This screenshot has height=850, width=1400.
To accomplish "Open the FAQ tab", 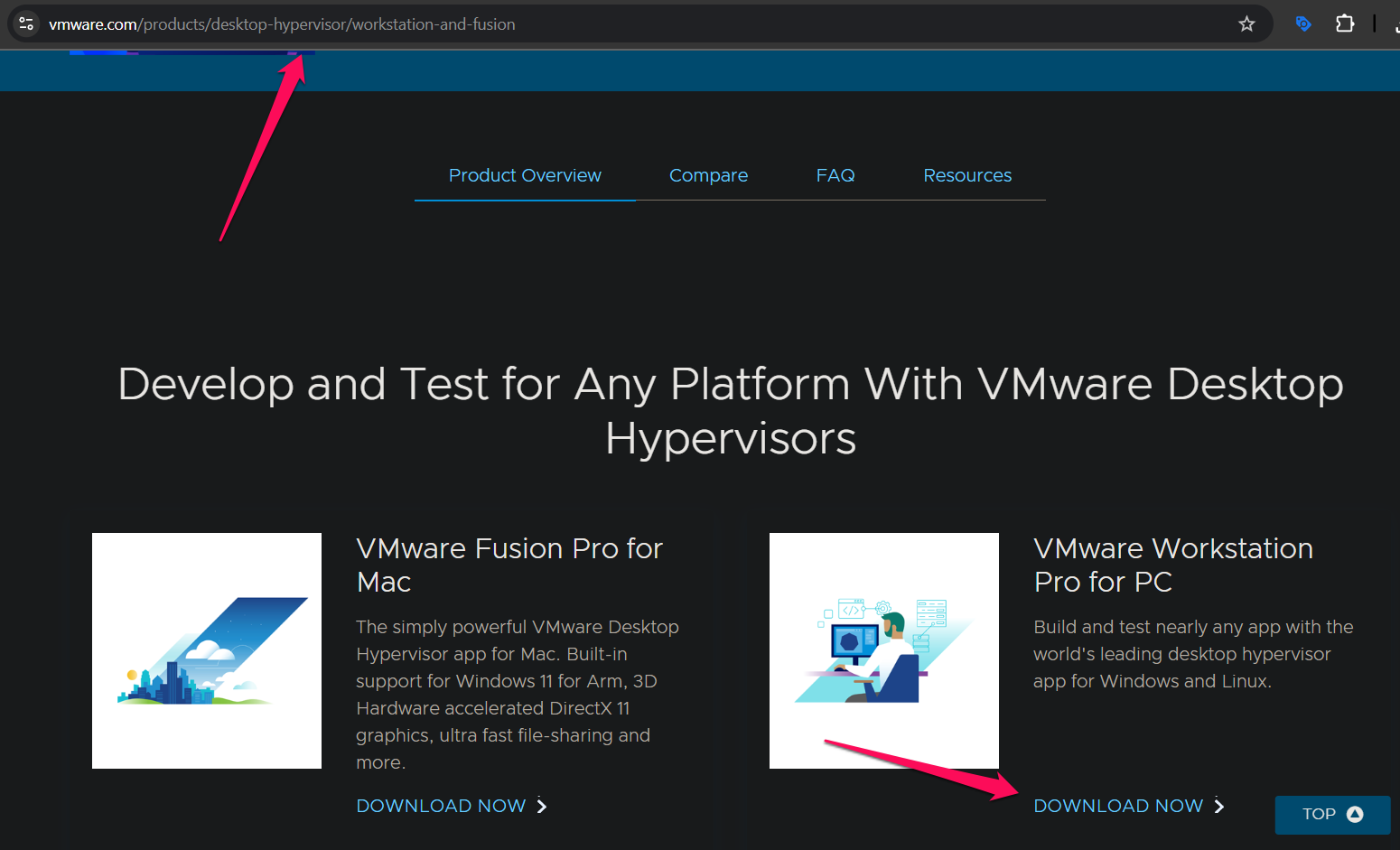I will pos(835,175).
